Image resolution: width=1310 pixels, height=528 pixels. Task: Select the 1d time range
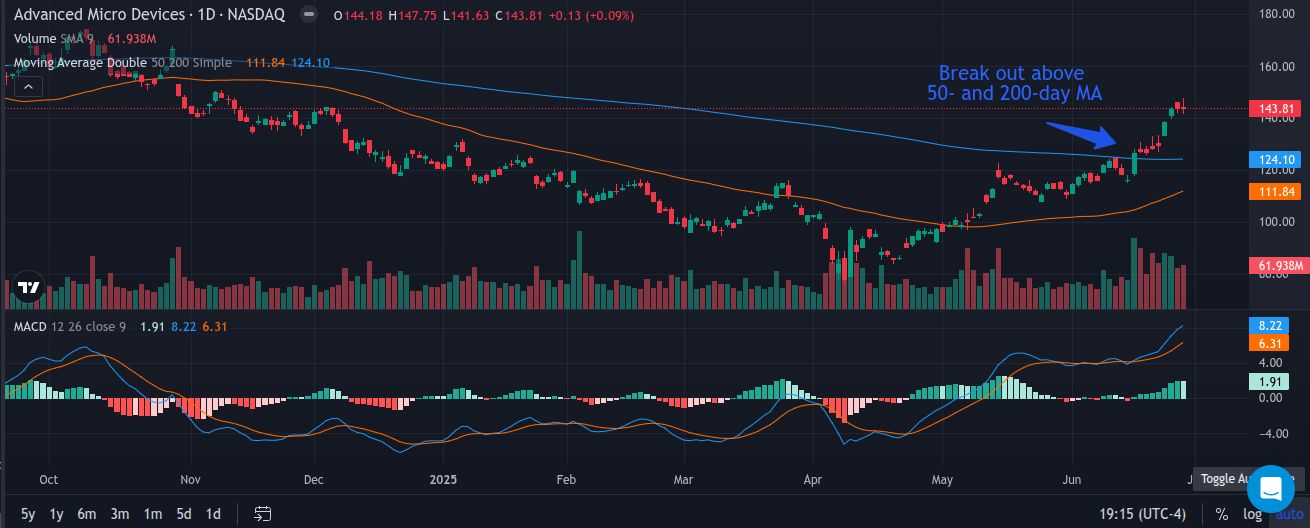(x=213, y=514)
